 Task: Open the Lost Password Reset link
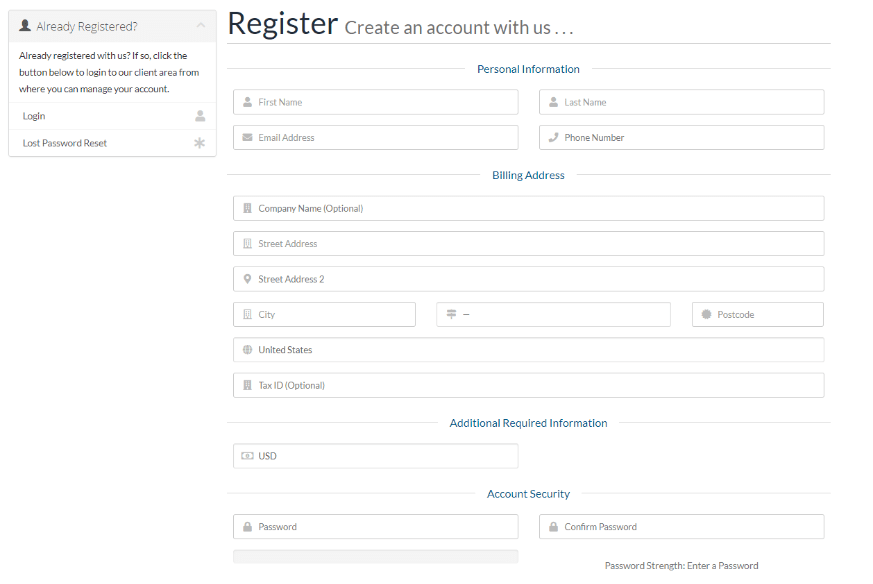(x=112, y=143)
